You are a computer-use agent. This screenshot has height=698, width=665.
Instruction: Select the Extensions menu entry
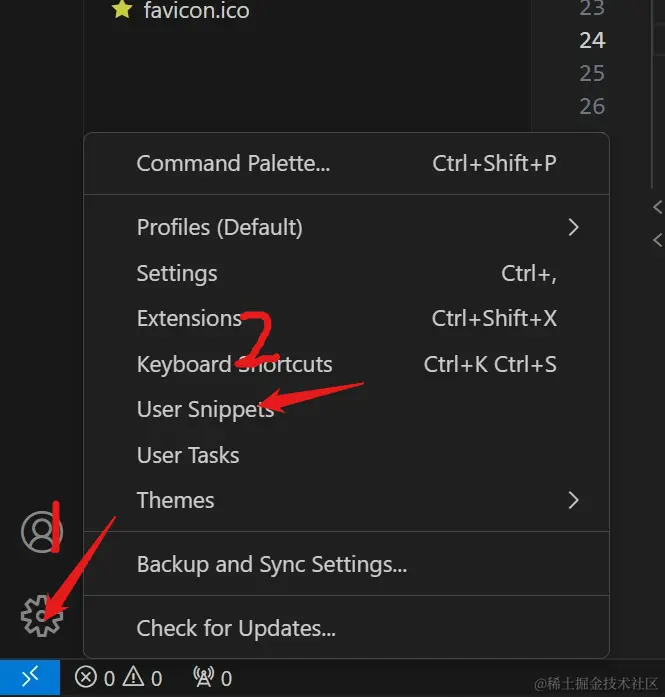point(189,319)
